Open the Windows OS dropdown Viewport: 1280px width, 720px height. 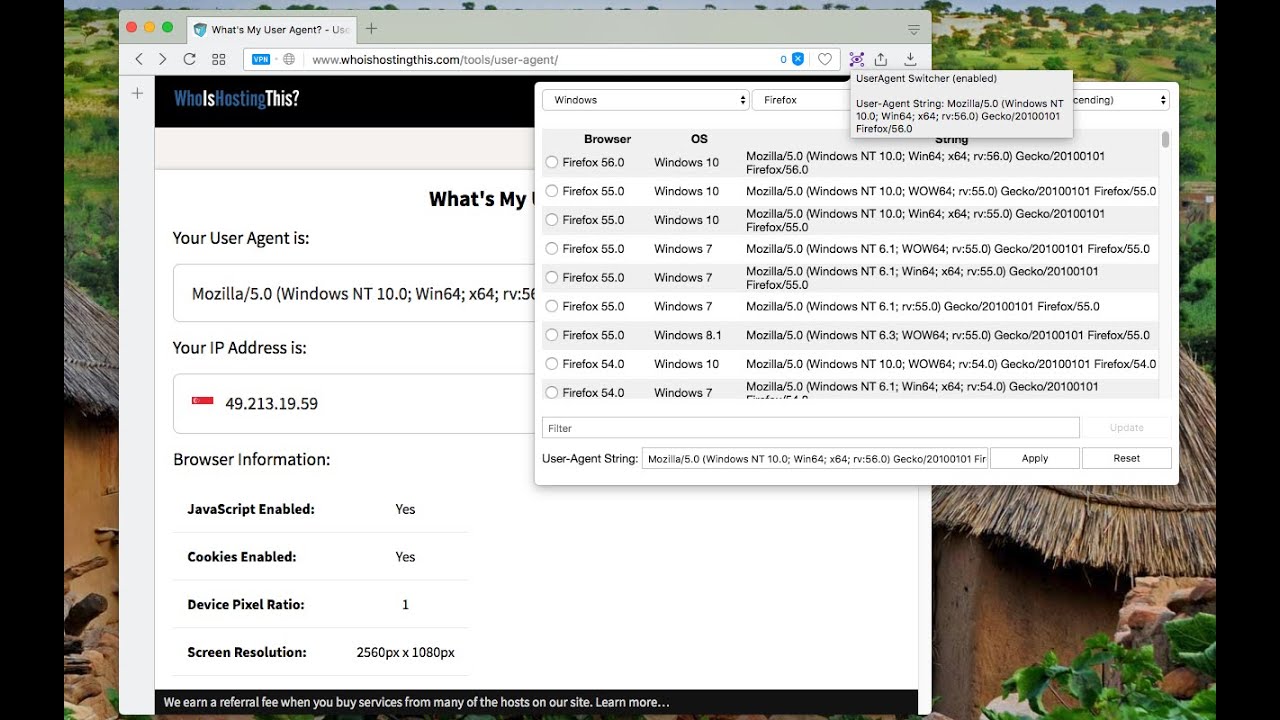click(644, 99)
